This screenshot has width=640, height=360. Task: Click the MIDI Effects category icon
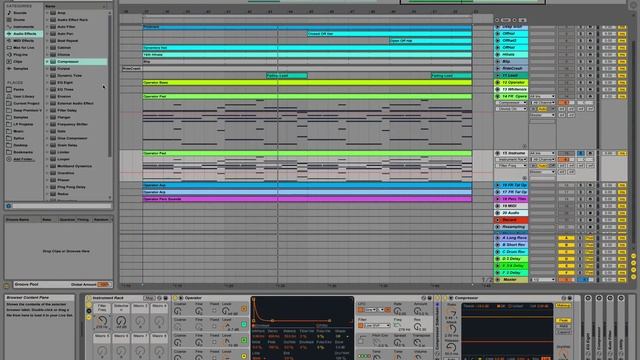pos(9,40)
